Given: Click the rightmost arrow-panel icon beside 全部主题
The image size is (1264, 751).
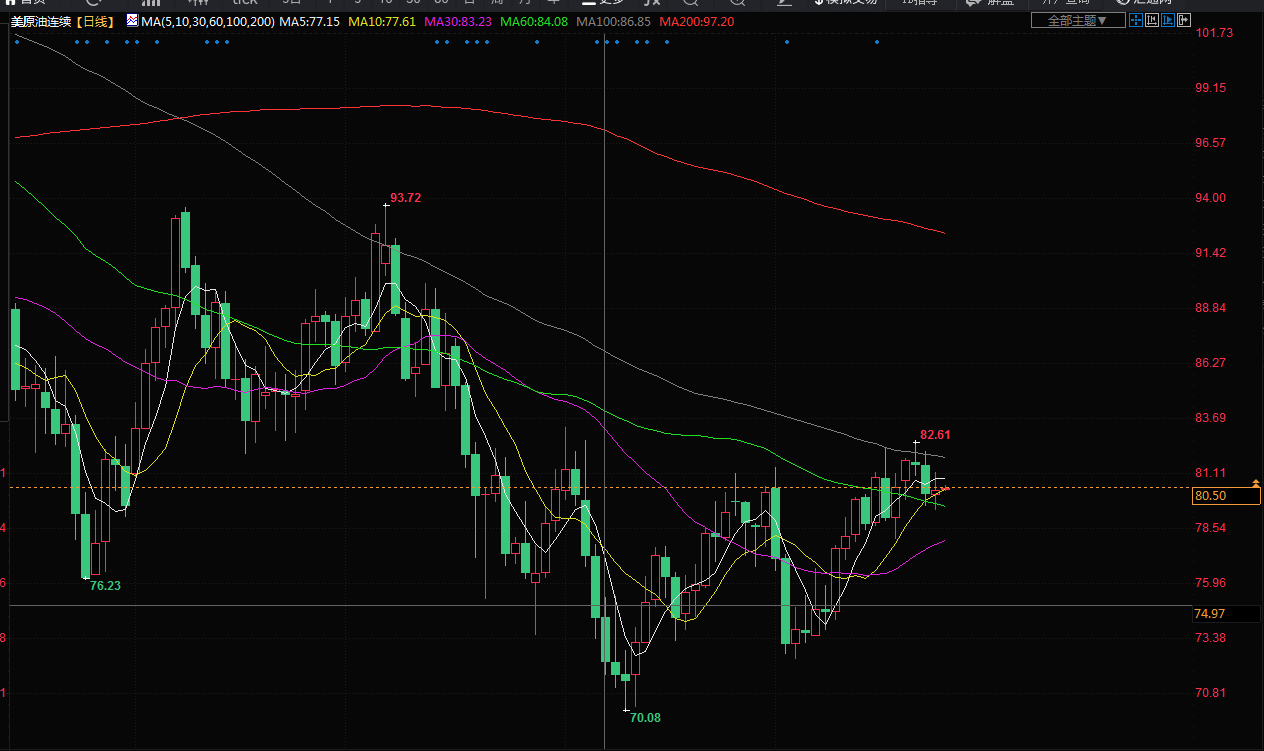Looking at the screenshot, I should (x=1185, y=20).
